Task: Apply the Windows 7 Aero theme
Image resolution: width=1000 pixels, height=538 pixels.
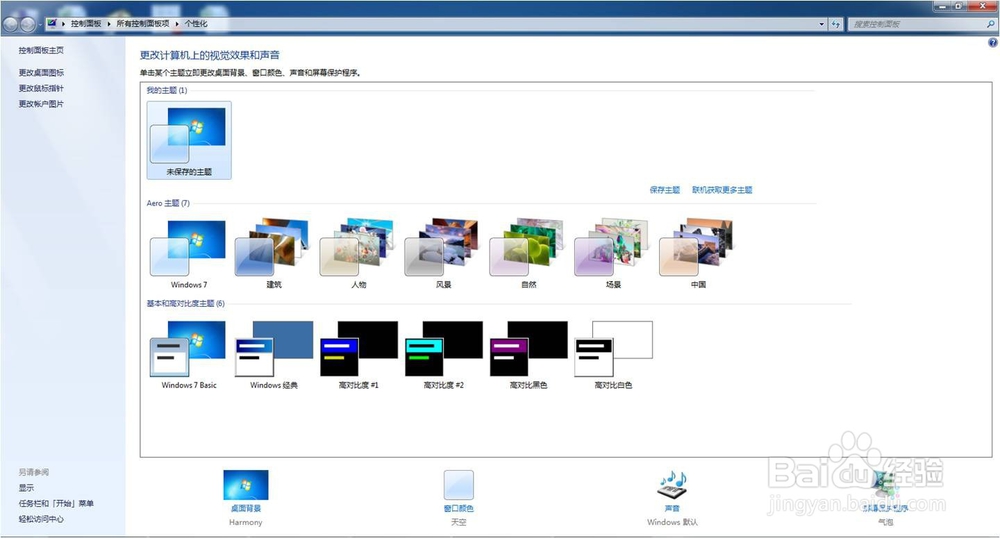Action: [x=189, y=253]
